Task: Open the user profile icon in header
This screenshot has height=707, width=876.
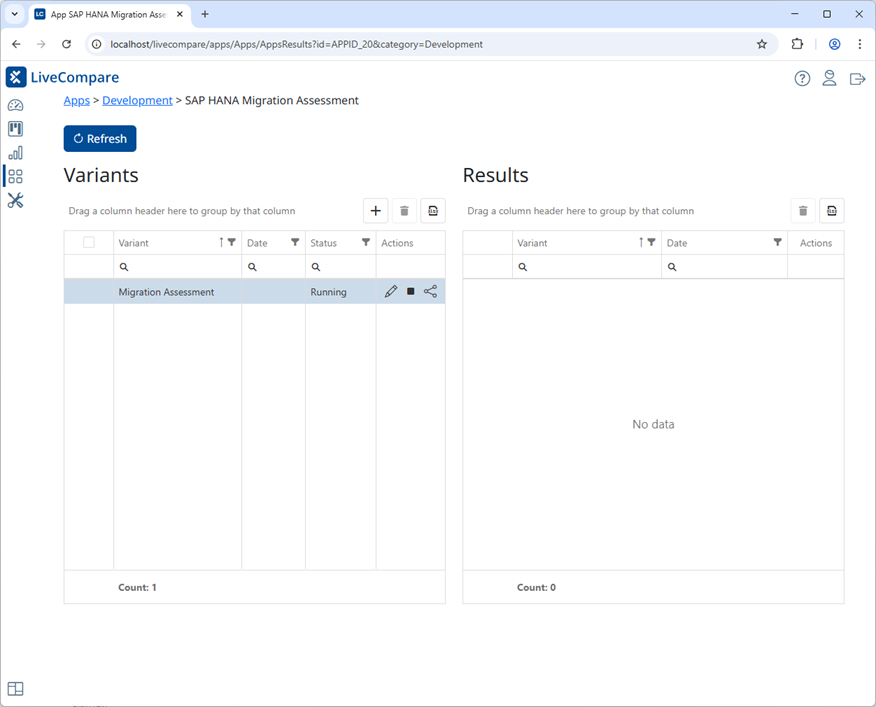Action: click(829, 78)
